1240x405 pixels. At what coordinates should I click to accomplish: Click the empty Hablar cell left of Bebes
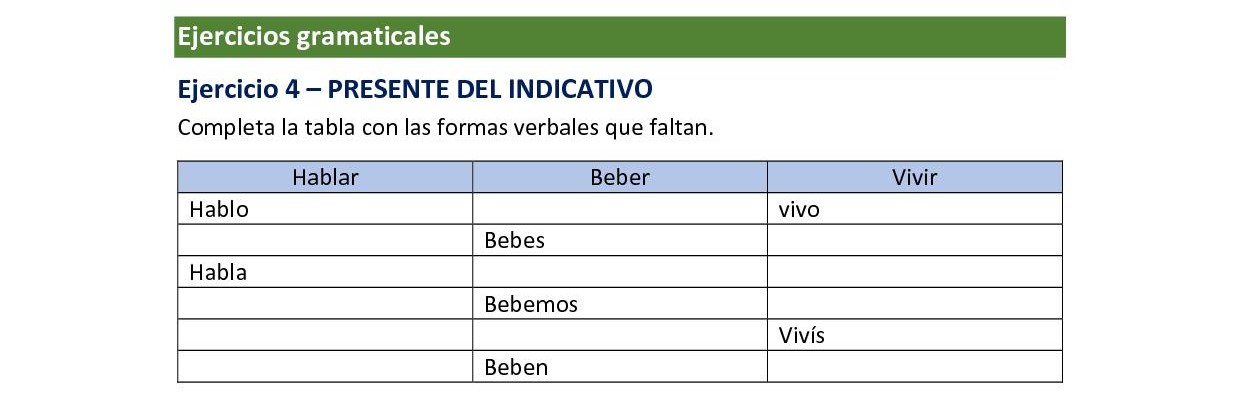(325, 241)
